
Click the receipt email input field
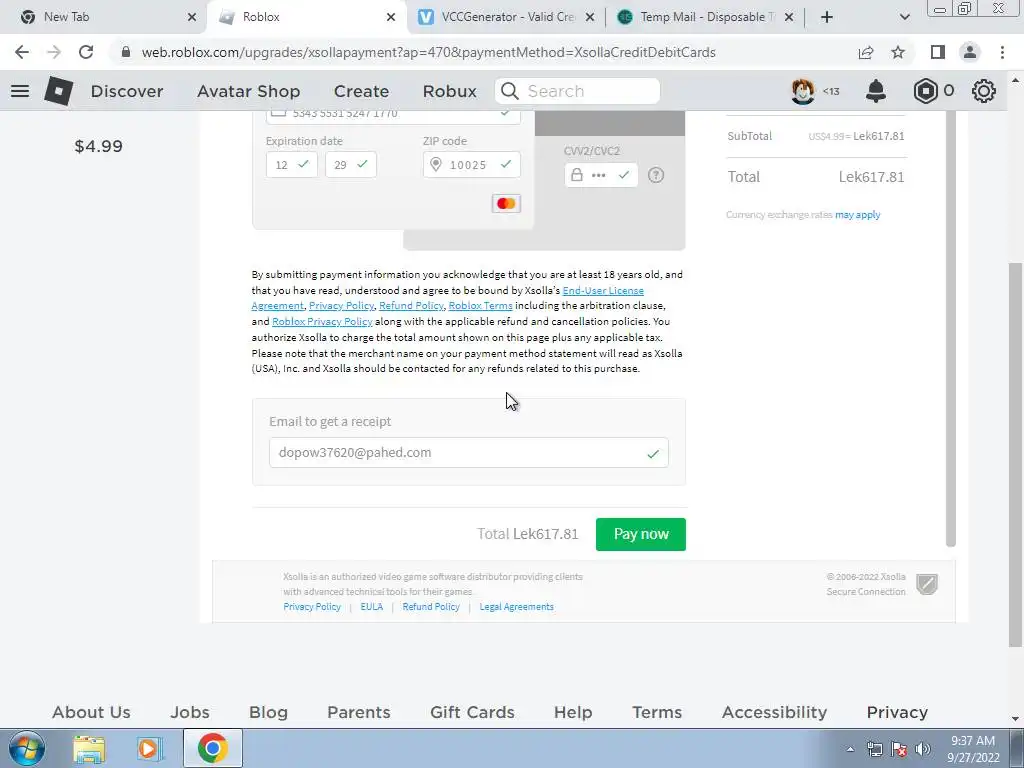(x=468, y=453)
